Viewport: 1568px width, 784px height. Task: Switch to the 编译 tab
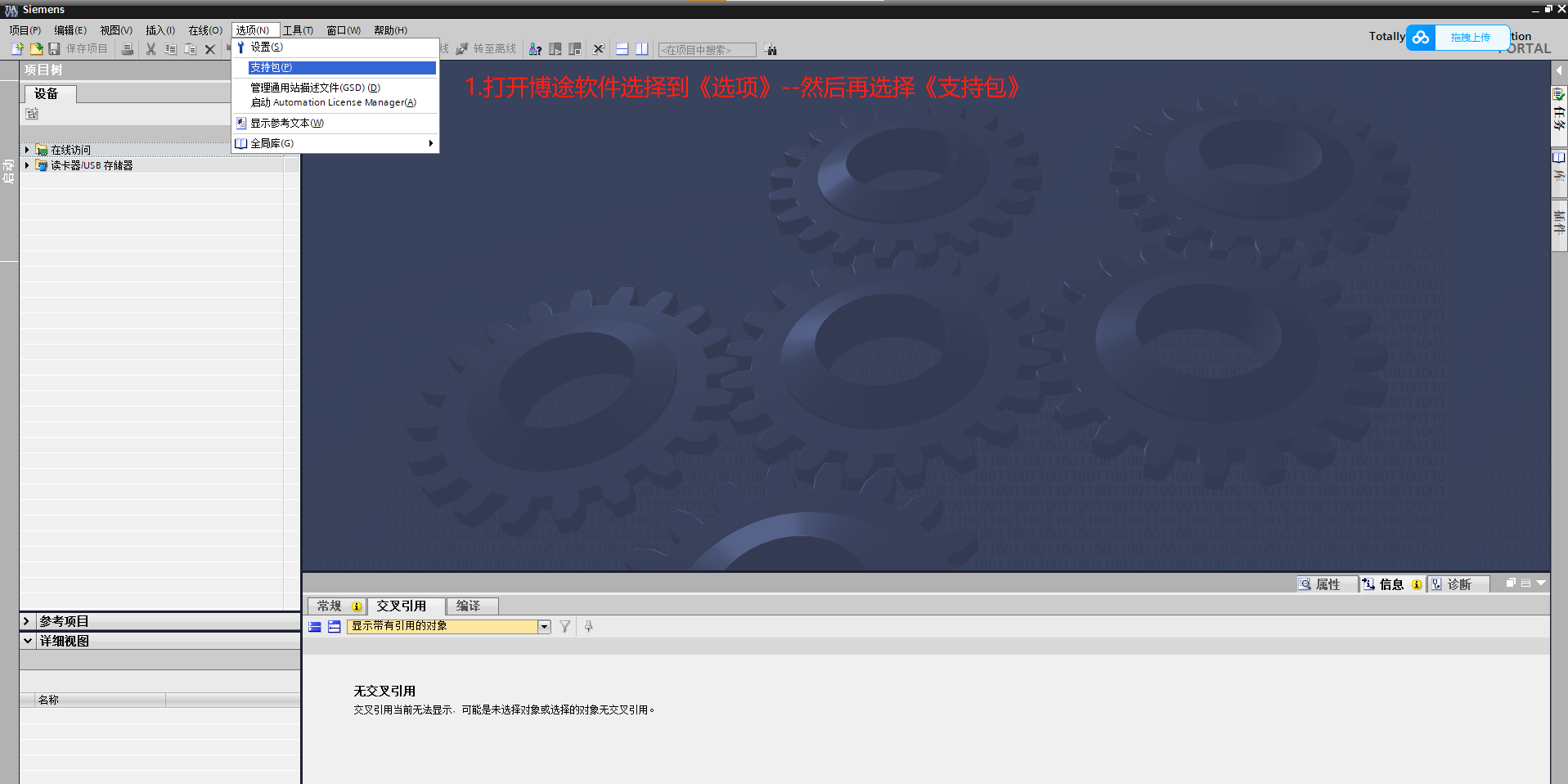coord(473,606)
